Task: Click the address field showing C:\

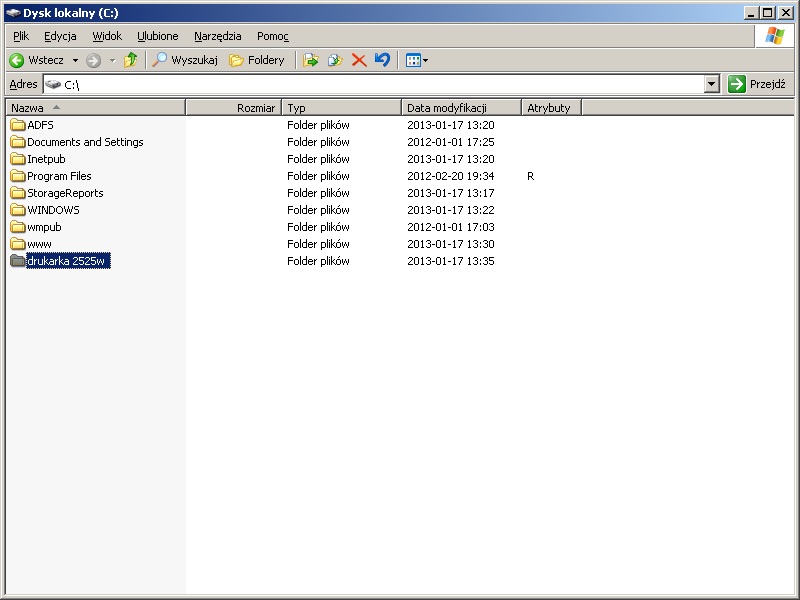Action: pos(380,84)
